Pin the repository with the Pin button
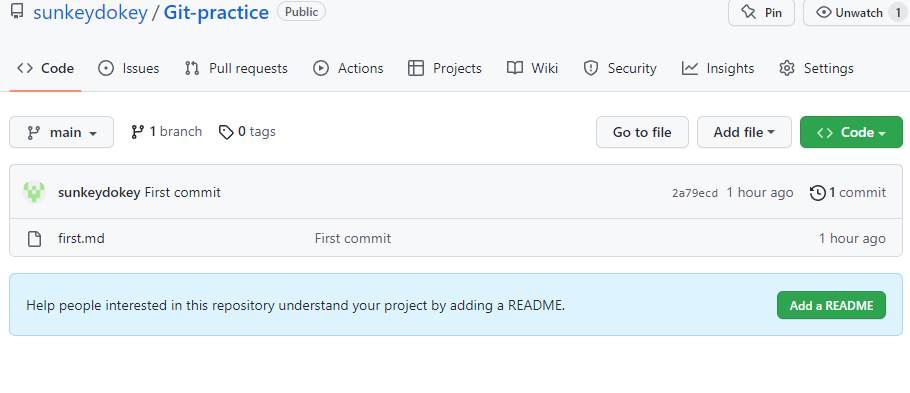Image resolution: width=910 pixels, height=393 pixels. point(761,12)
